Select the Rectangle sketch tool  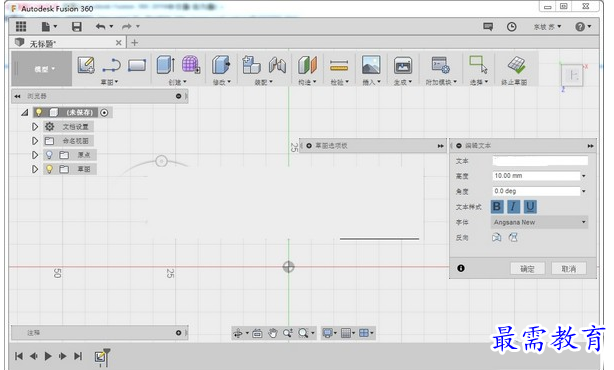(137, 65)
